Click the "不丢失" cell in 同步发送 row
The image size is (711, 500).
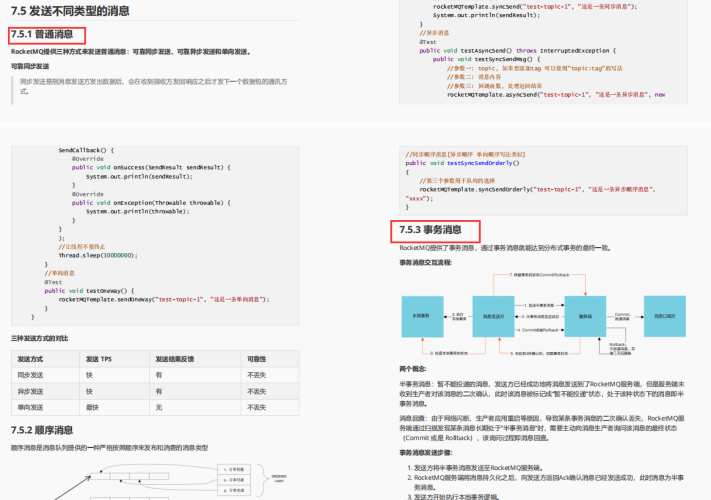tap(257, 375)
